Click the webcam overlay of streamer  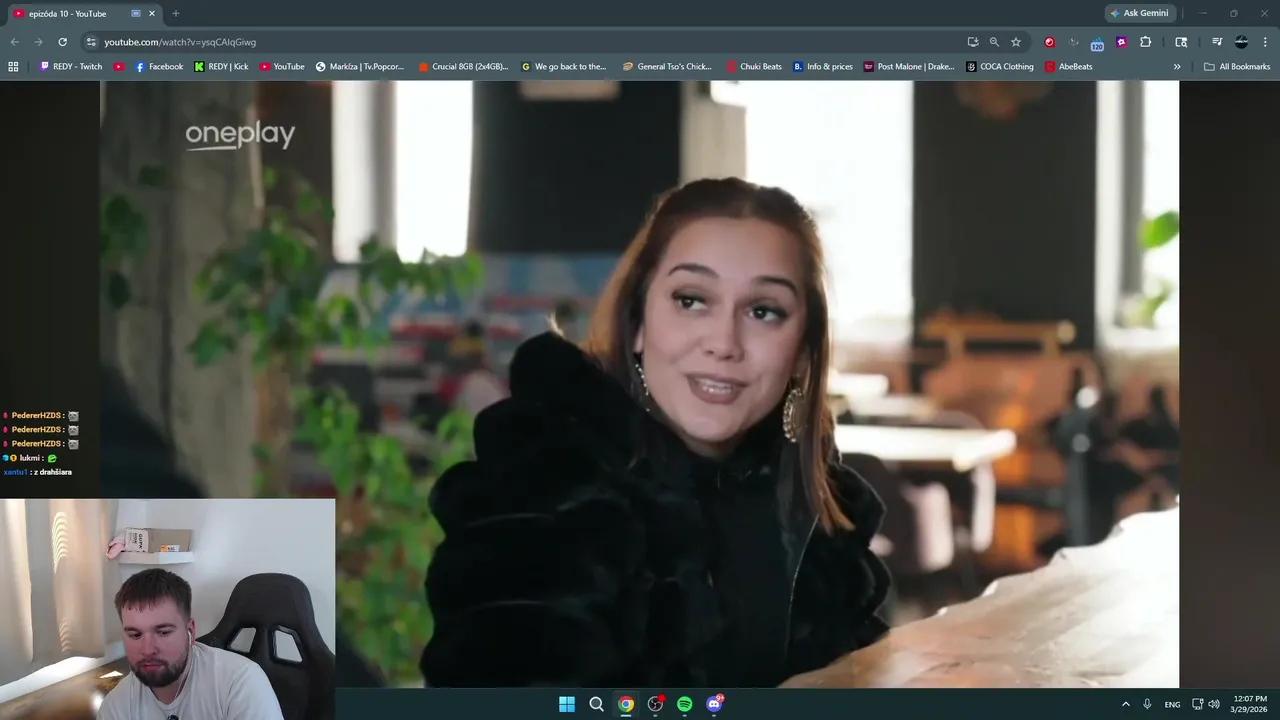(168, 609)
